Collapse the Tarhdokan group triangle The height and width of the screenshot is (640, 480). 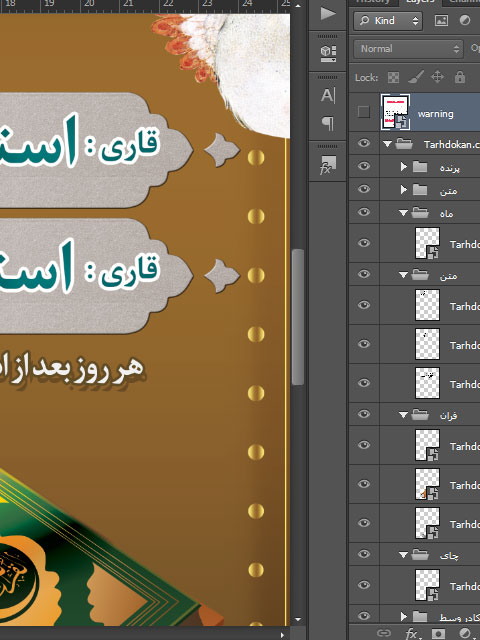pos(387,144)
